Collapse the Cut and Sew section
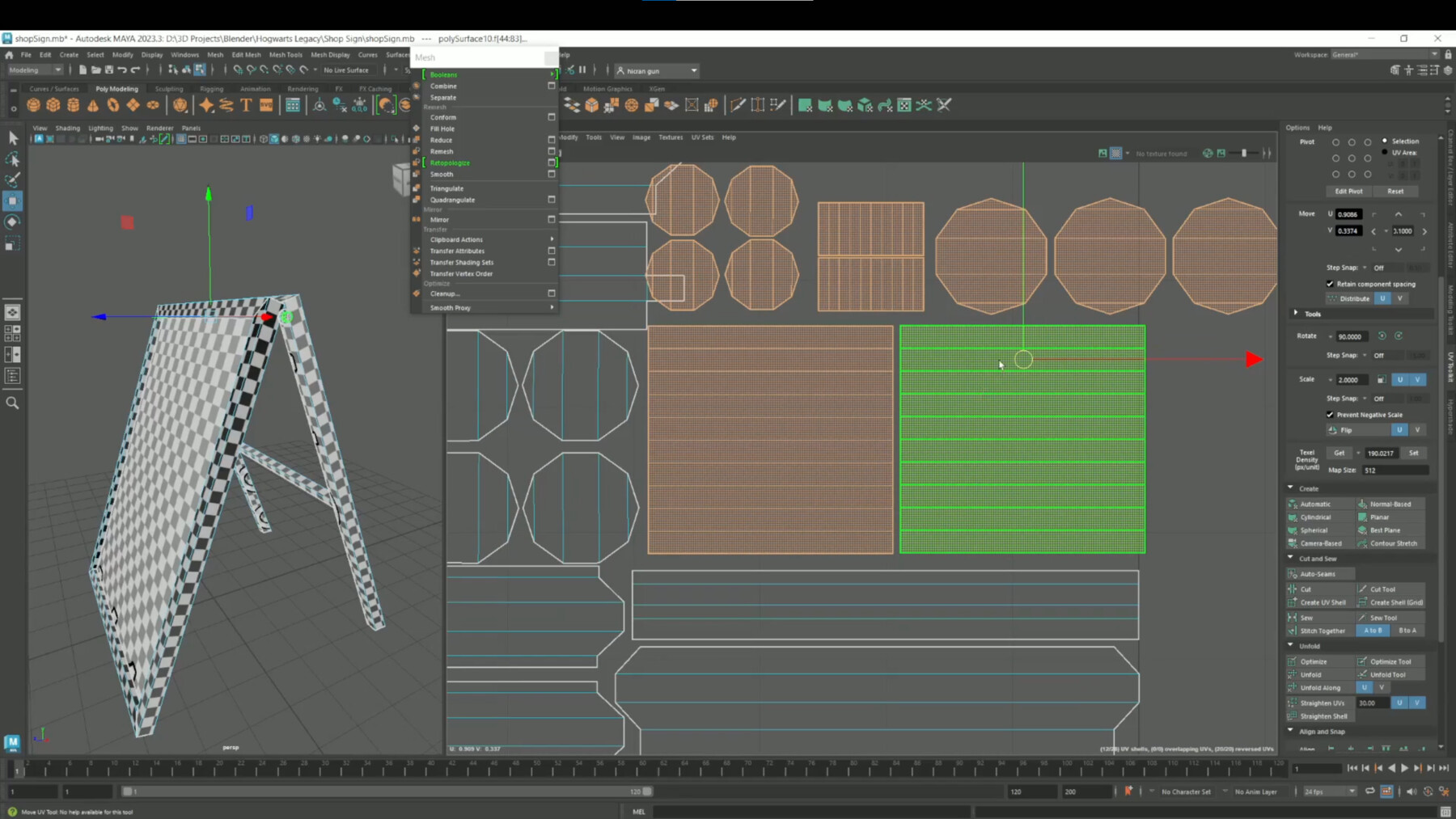 [x=1291, y=558]
